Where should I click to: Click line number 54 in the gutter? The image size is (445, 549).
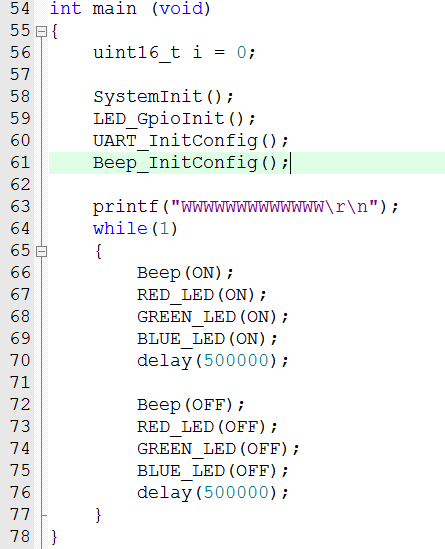click(20, 8)
